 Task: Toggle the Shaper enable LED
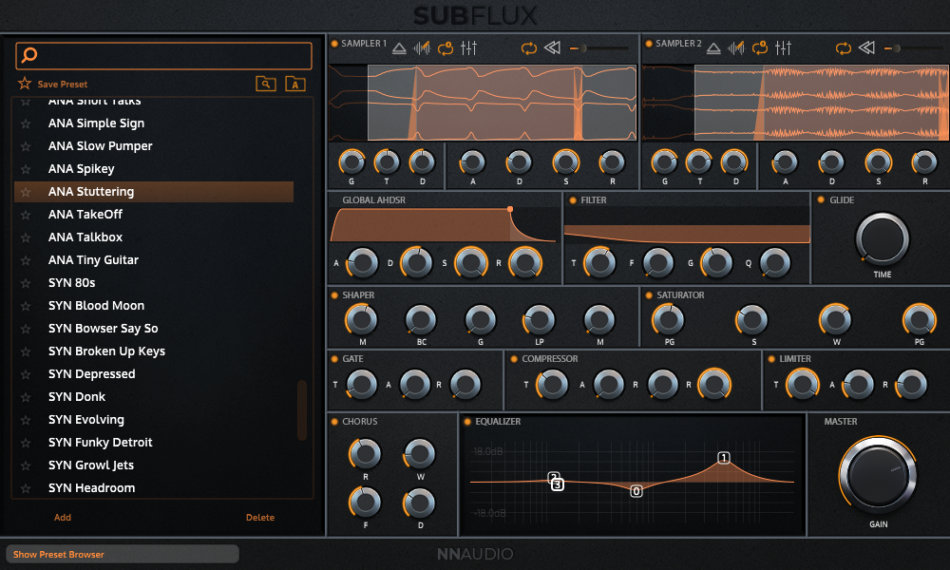[334, 295]
